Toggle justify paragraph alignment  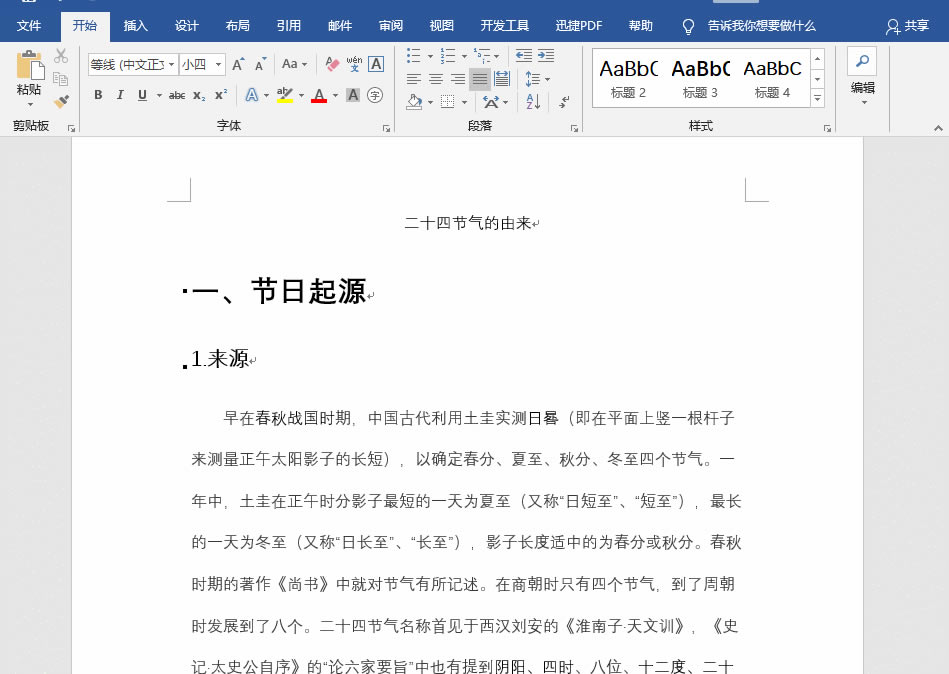[480, 79]
